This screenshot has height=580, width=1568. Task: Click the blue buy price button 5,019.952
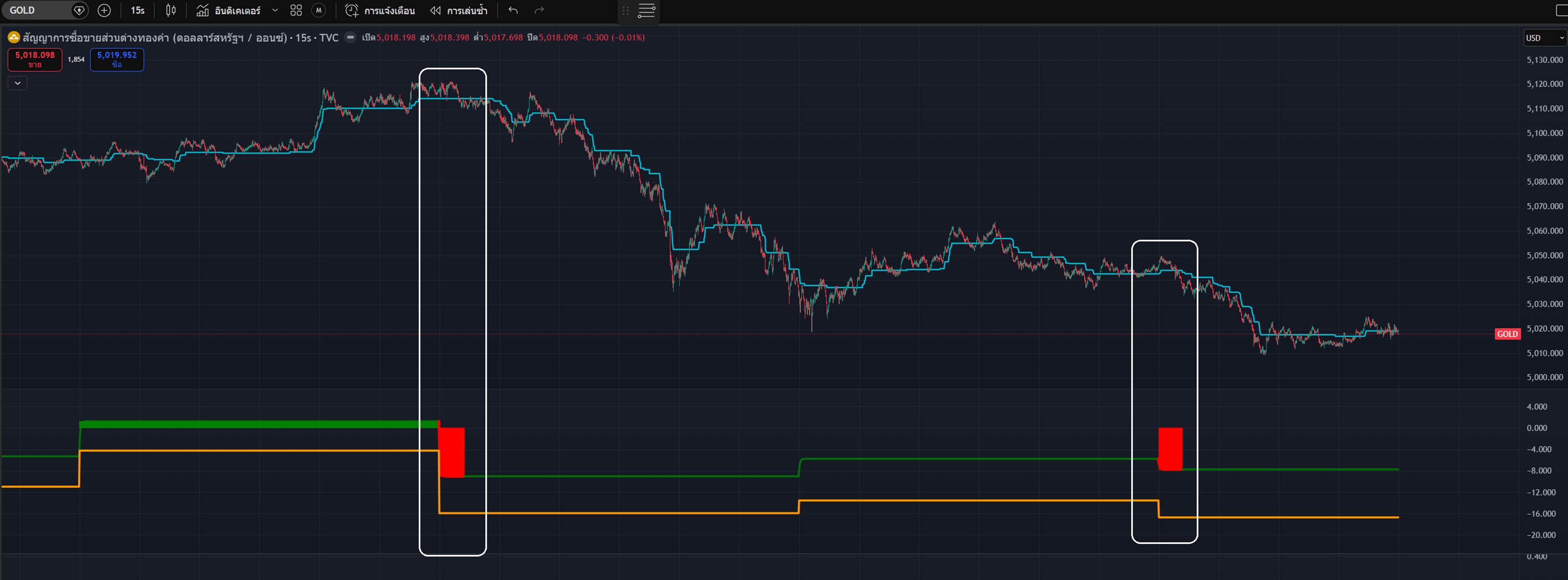pos(117,59)
